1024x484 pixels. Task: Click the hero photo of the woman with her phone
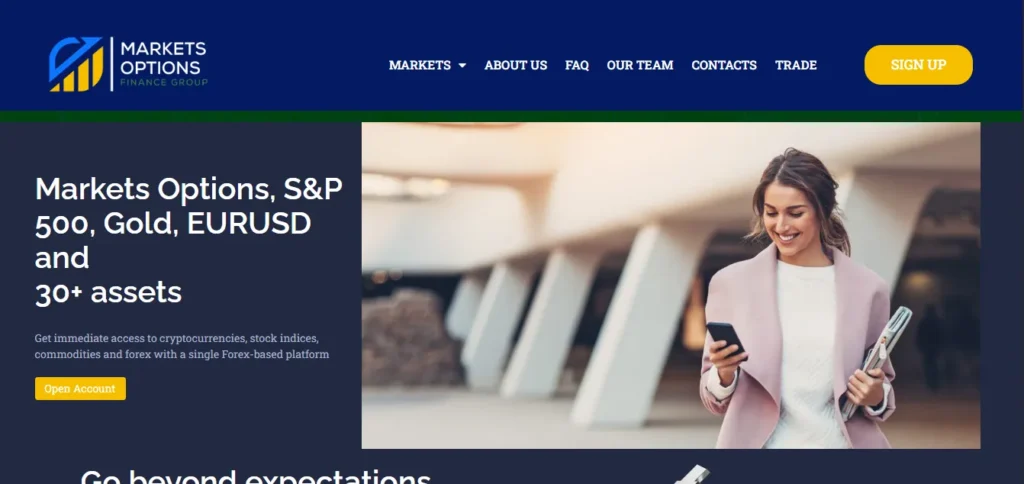pos(671,285)
